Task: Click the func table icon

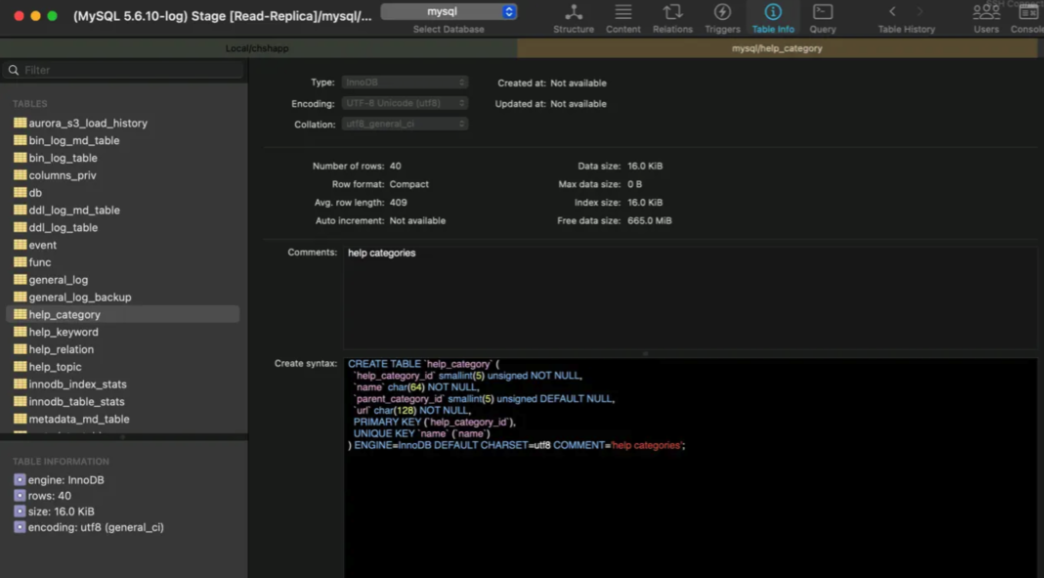Action: click(20, 262)
